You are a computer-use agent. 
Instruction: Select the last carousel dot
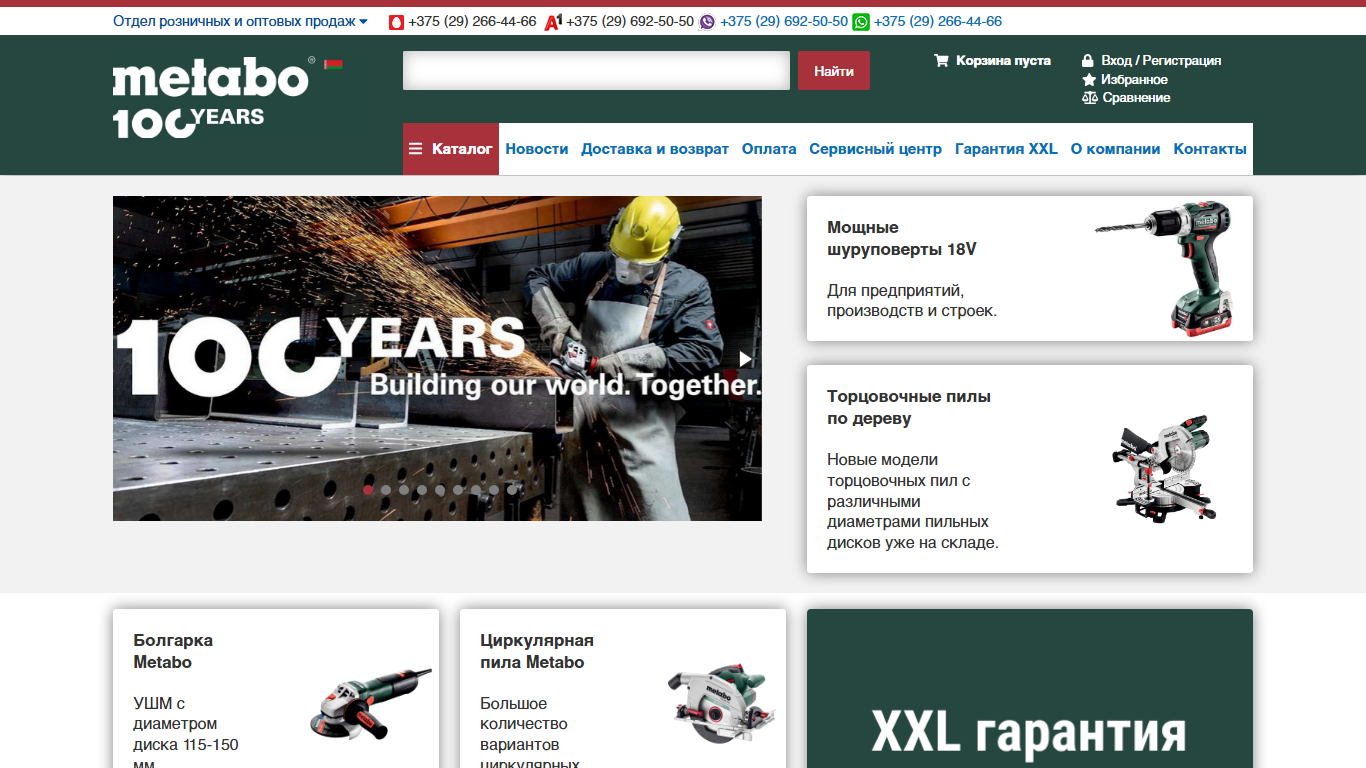[x=512, y=490]
